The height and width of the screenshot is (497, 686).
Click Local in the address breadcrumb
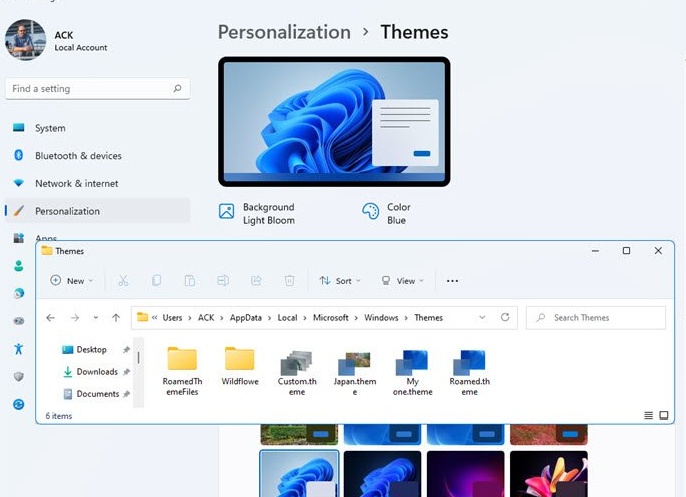point(287,318)
